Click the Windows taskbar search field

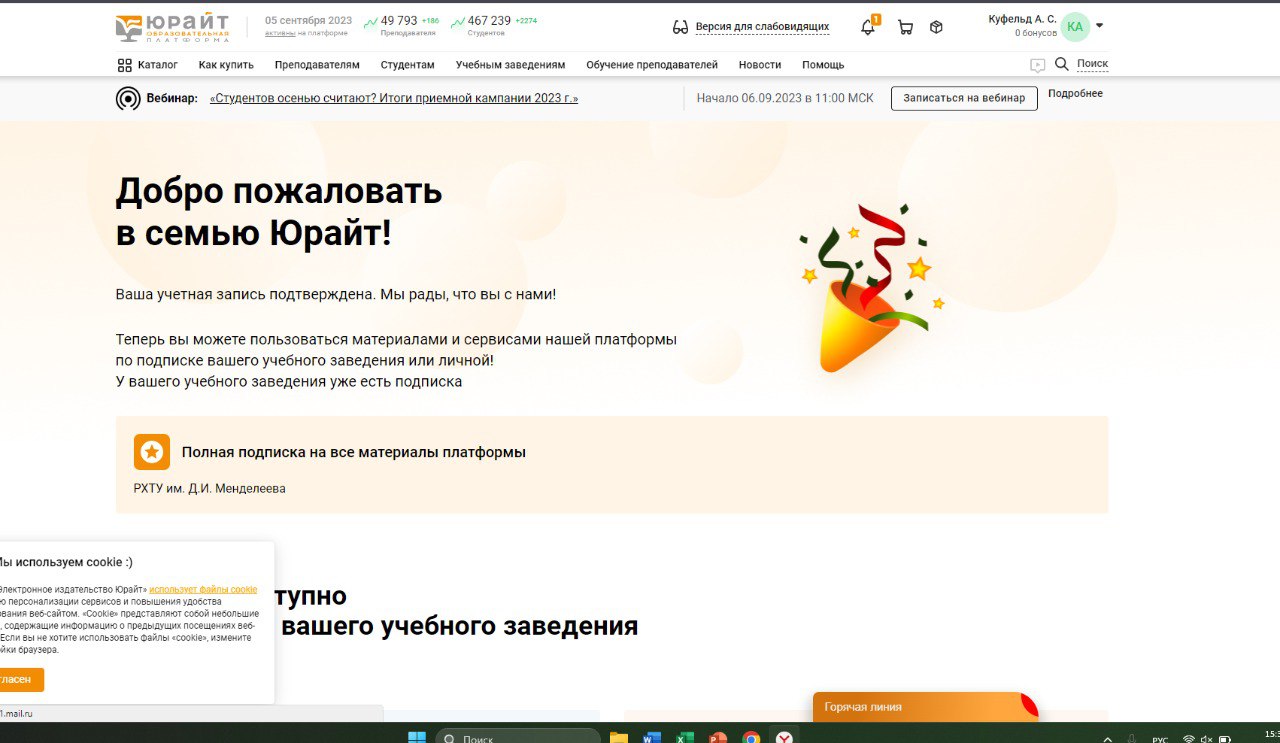coord(518,738)
